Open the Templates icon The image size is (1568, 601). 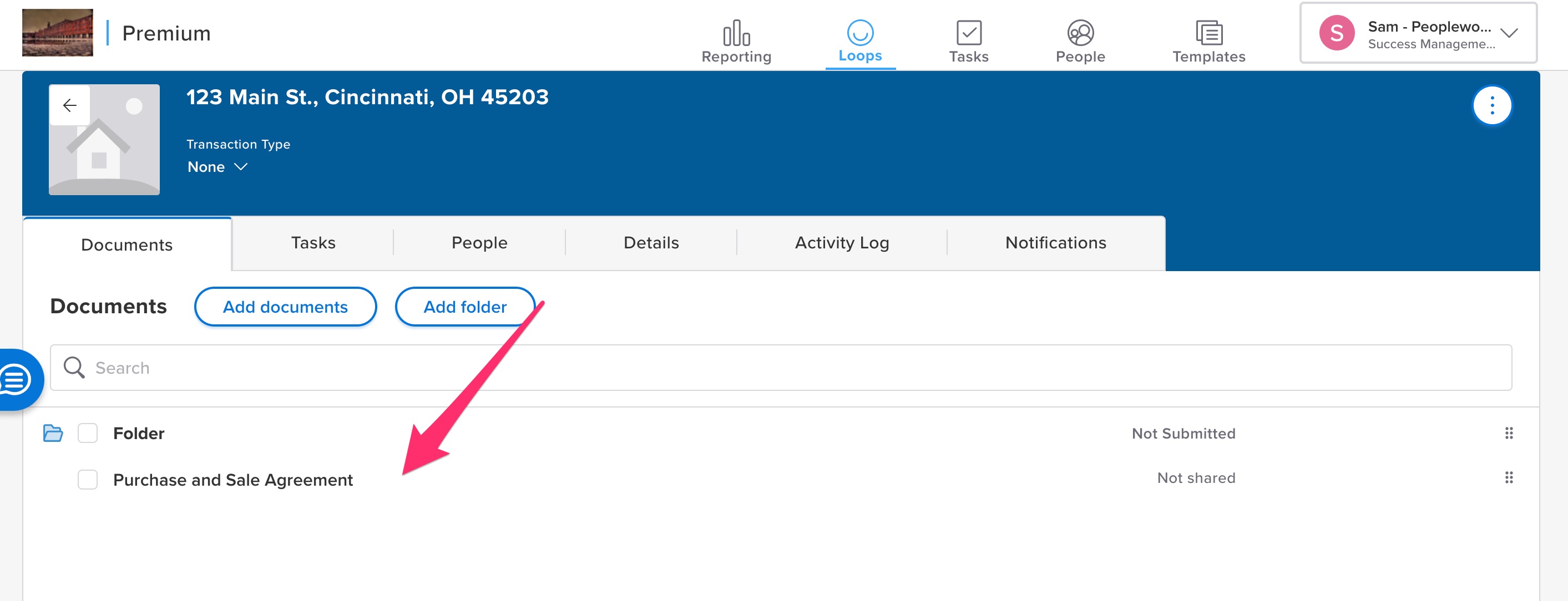[x=1208, y=33]
